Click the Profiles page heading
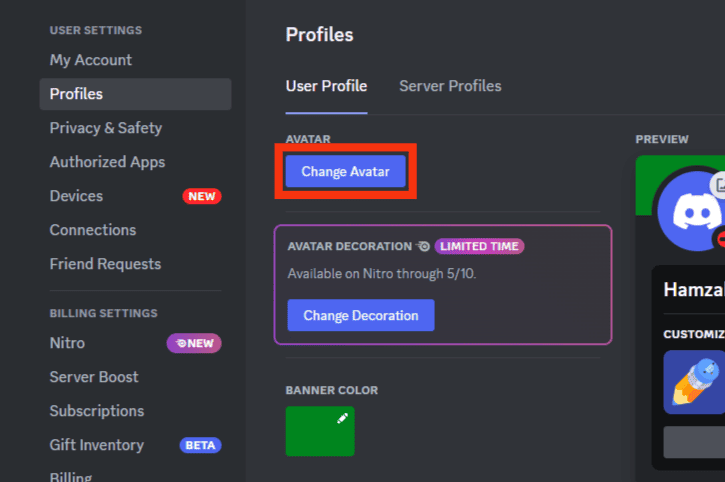This screenshot has height=482, width=725. click(x=319, y=35)
